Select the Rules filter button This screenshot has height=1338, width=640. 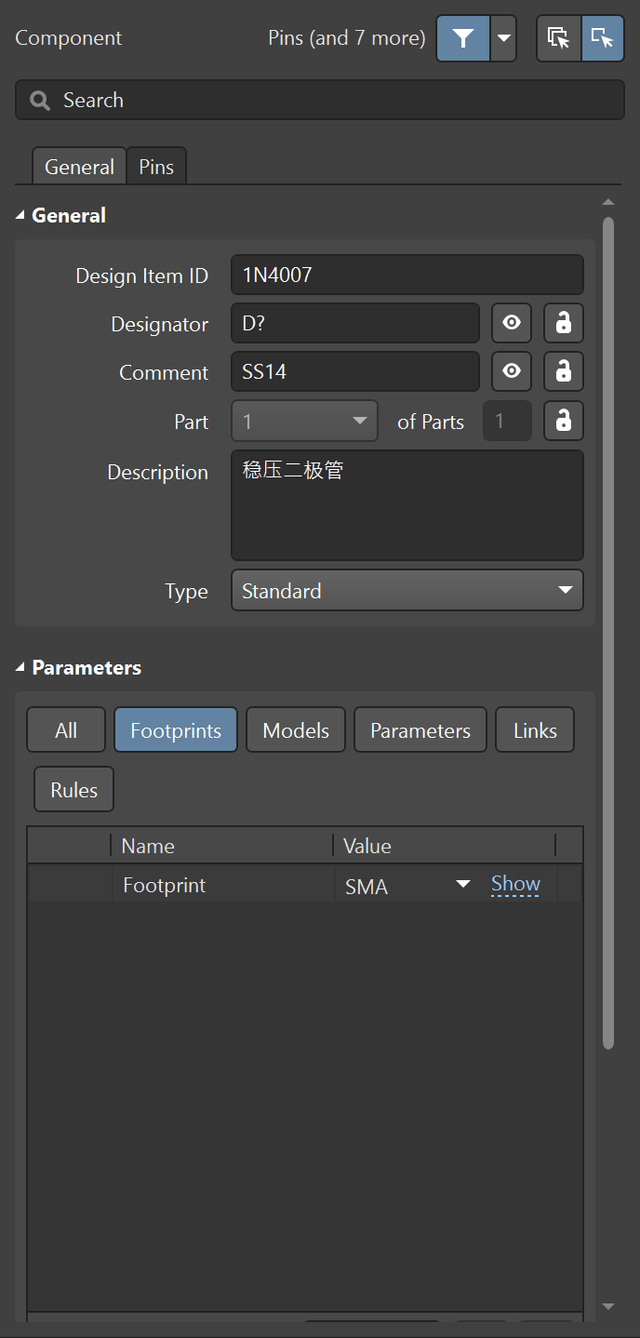click(x=74, y=789)
